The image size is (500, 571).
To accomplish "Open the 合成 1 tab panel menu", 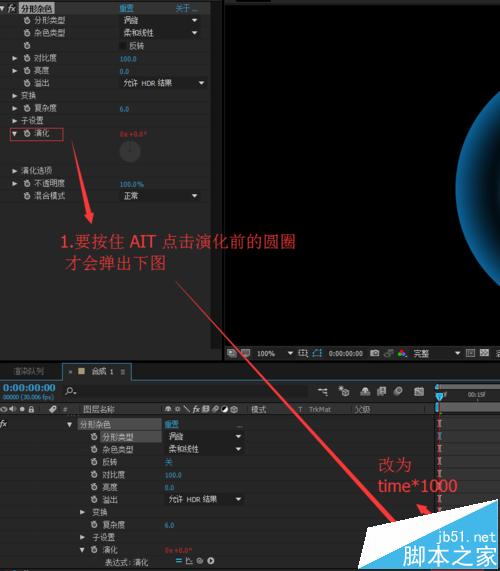I will tap(123, 372).
